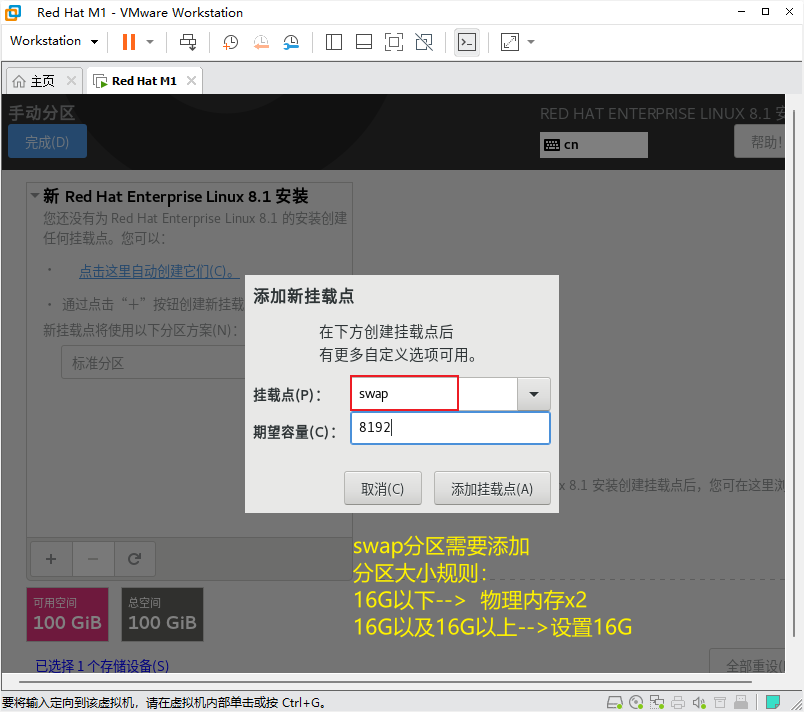This screenshot has height=712, width=804.
Task: Click the sound card status bar icon
Action: tap(699, 702)
